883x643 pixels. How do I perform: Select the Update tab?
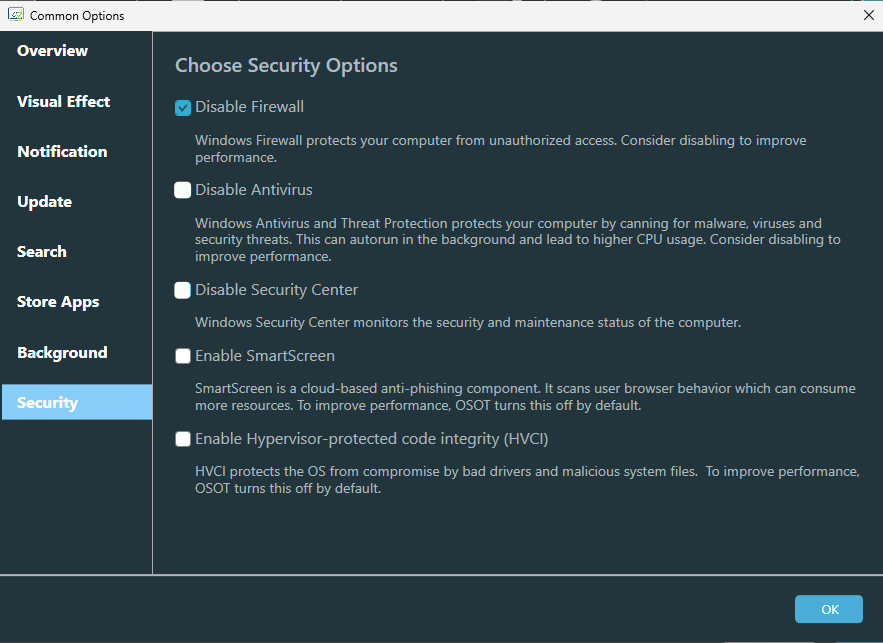tap(45, 202)
